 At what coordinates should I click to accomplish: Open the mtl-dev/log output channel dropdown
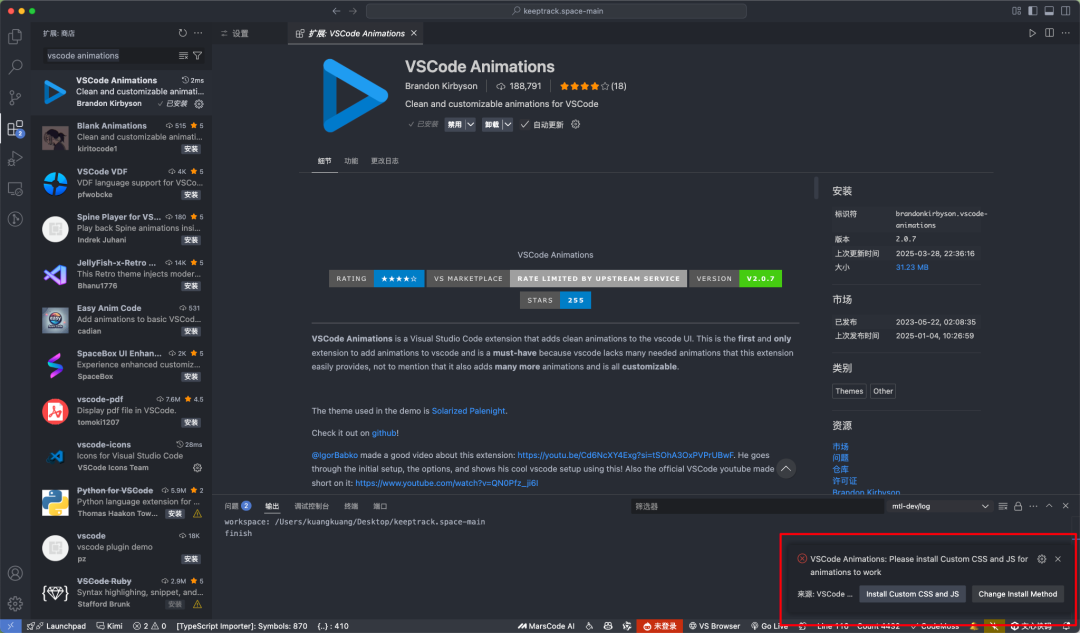point(939,506)
